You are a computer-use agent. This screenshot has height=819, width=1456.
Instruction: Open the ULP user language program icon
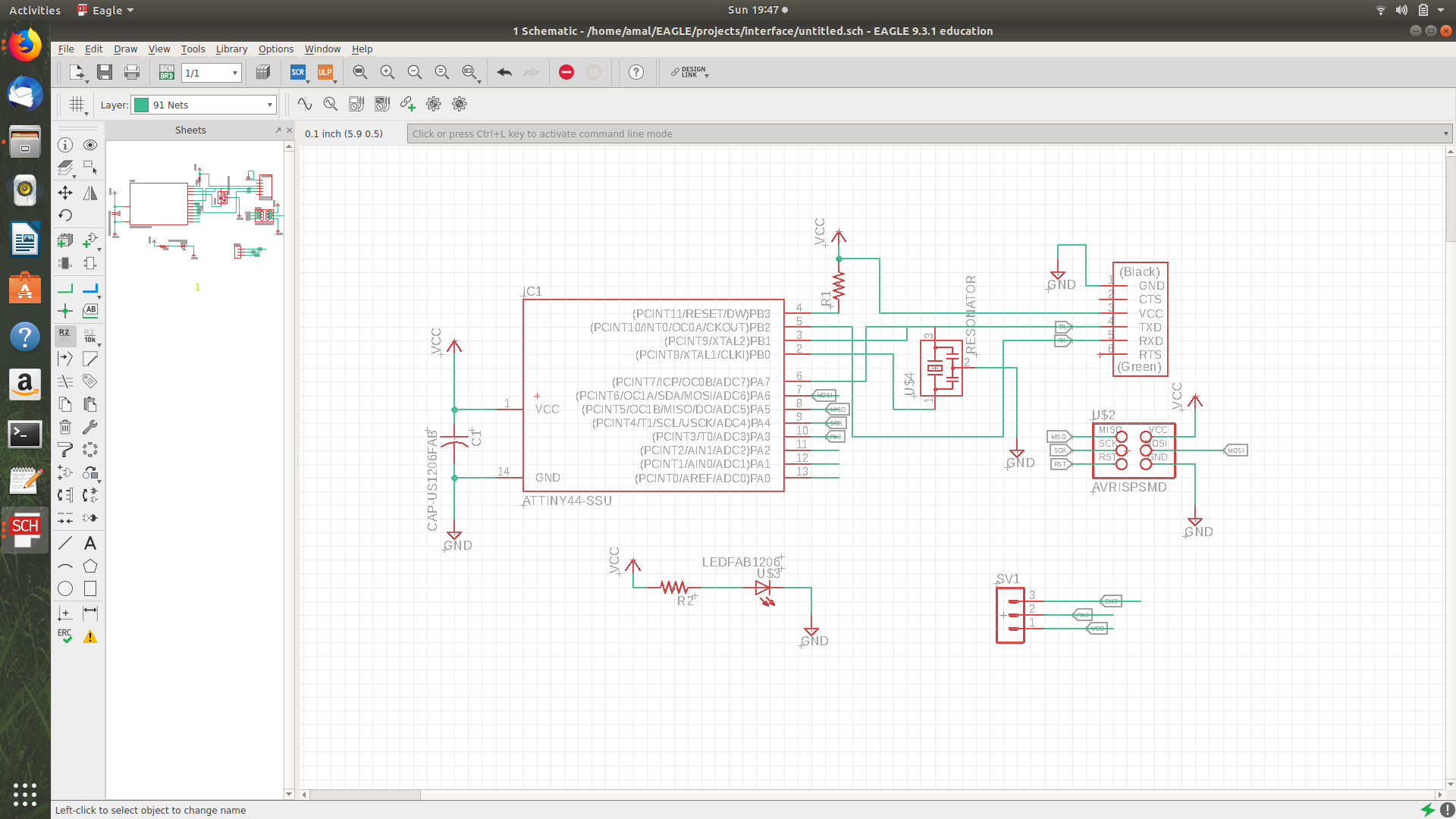click(325, 72)
